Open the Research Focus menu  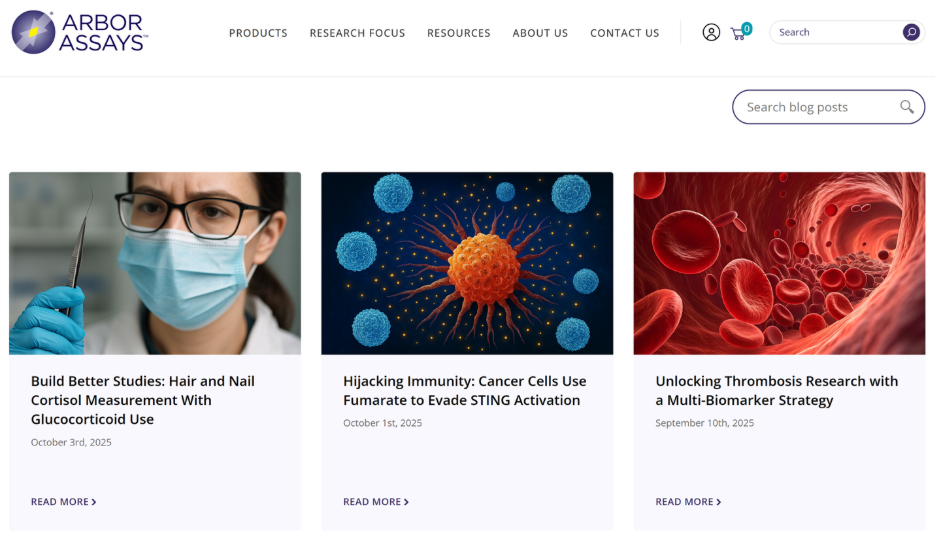click(357, 33)
